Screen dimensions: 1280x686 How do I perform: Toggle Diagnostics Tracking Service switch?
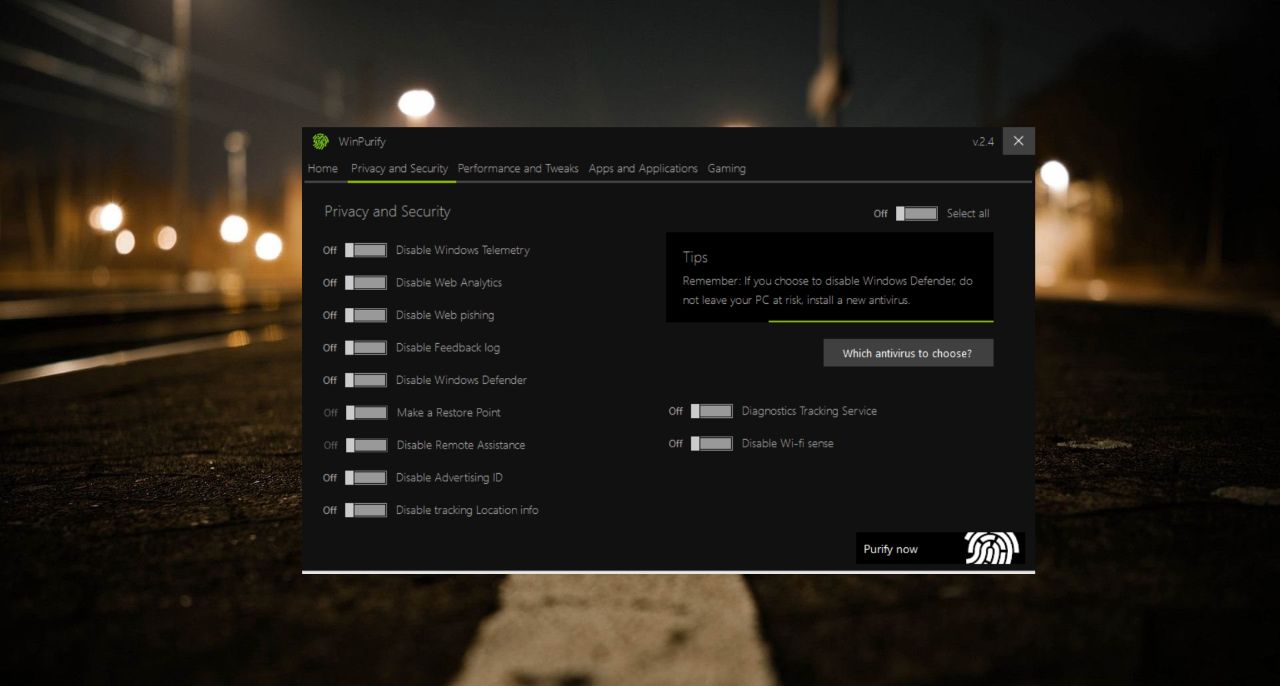712,411
